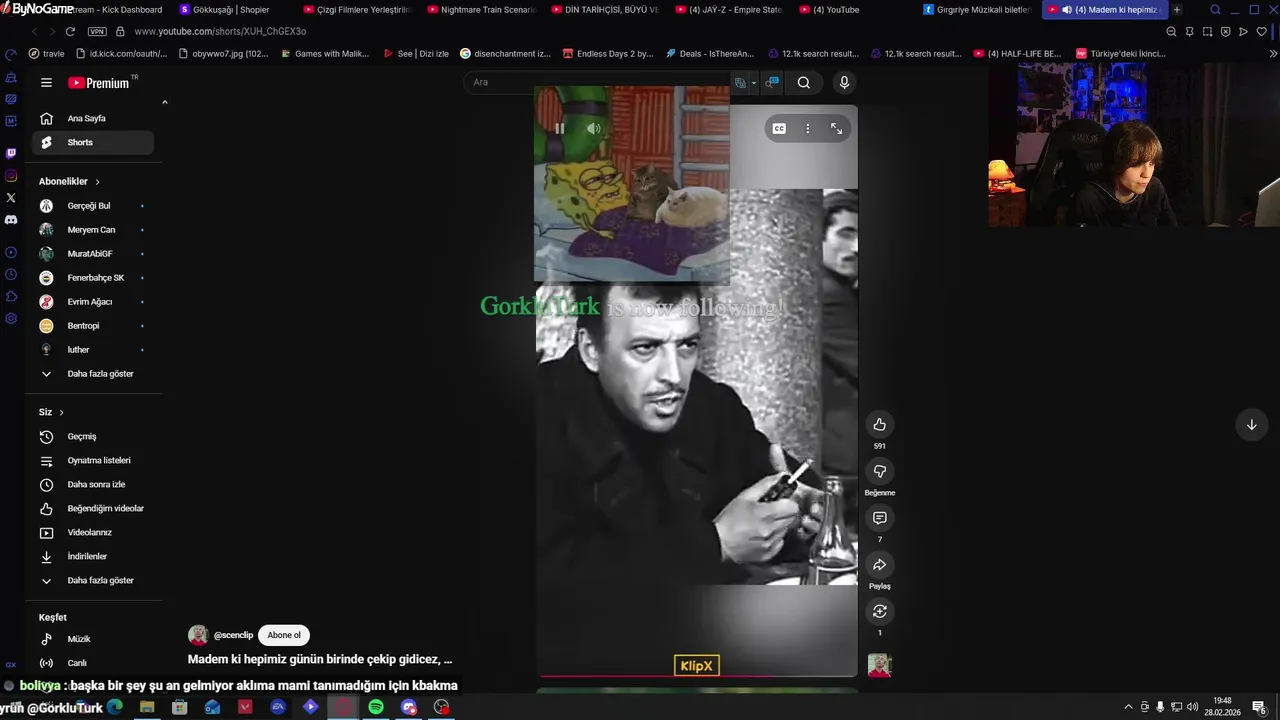Screen dimensions: 1280x720
Task: Click the browser zoom-out magnifier icon
Action: pos(1171,31)
